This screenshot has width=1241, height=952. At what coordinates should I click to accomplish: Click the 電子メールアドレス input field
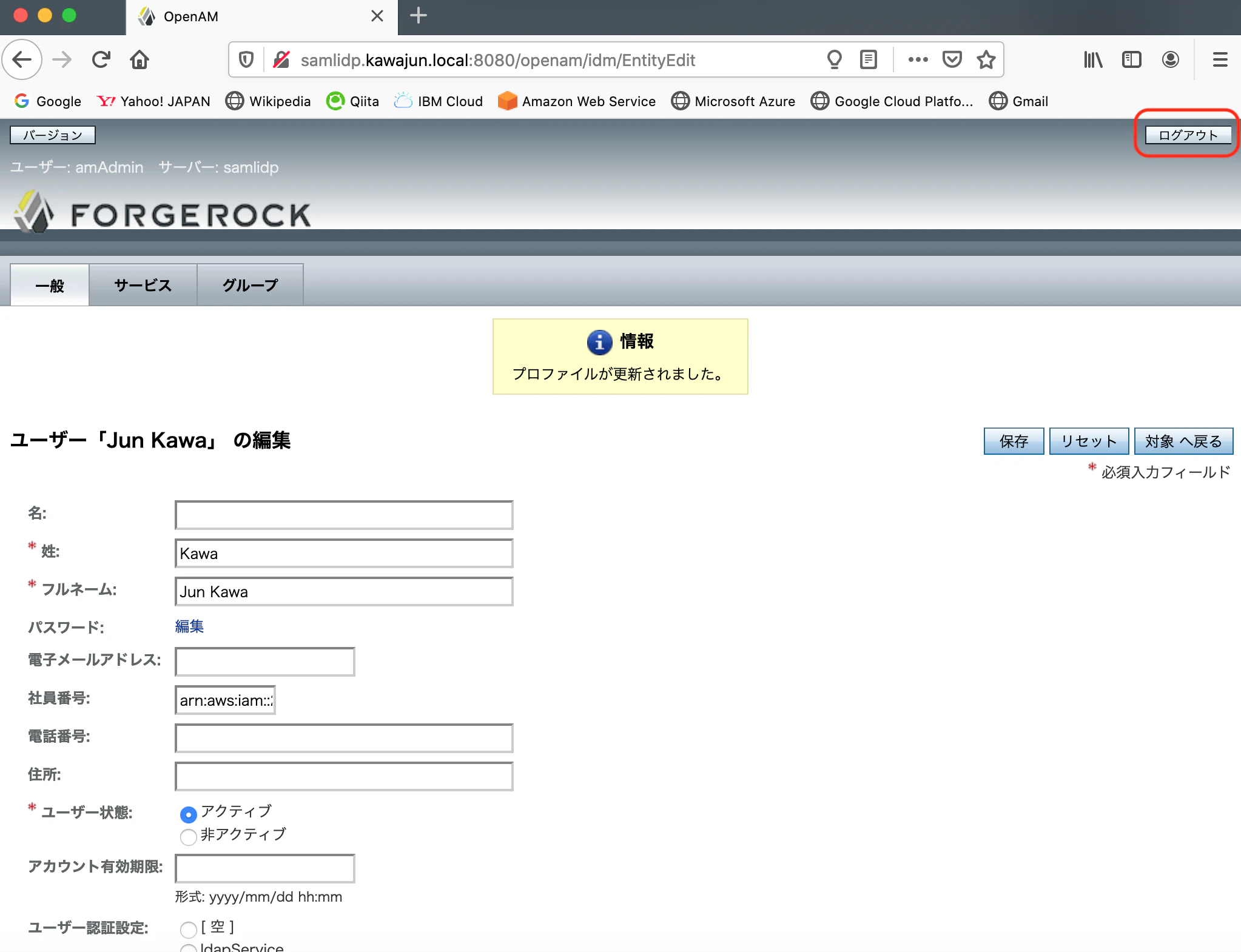click(264, 662)
